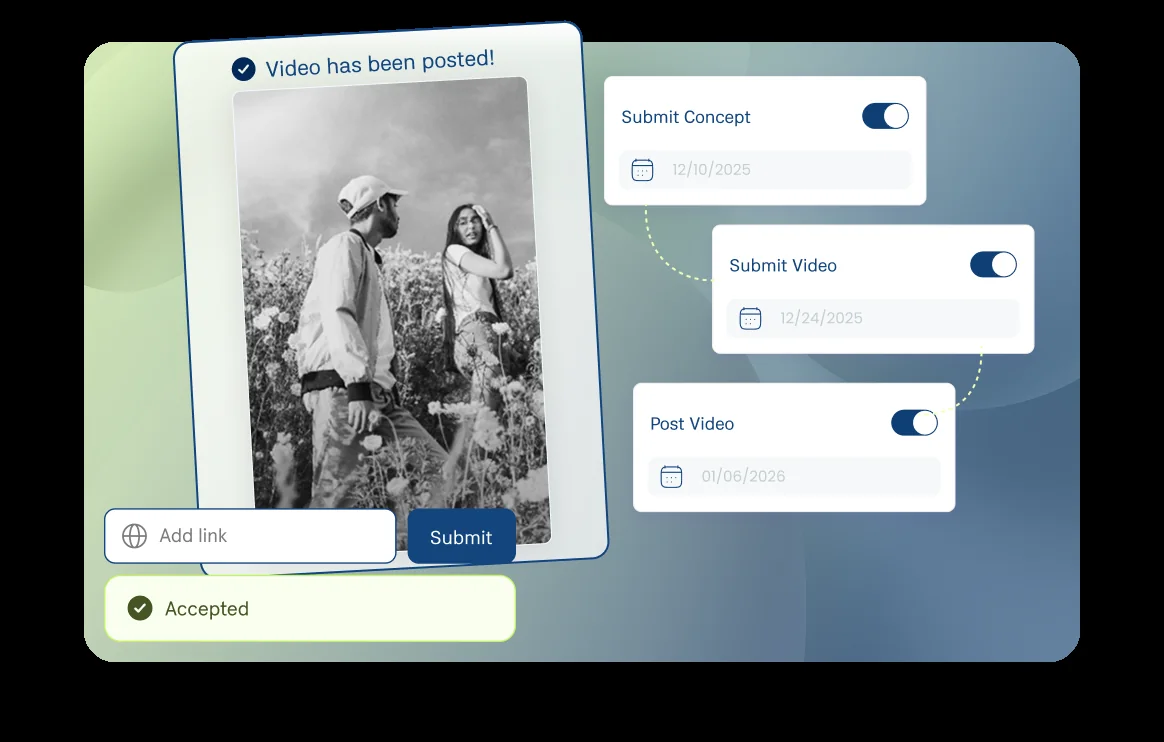This screenshot has height=742, width=1164.
Task: Open calendar icon beside 01/06/2026
Action: [x=671, y=476]
